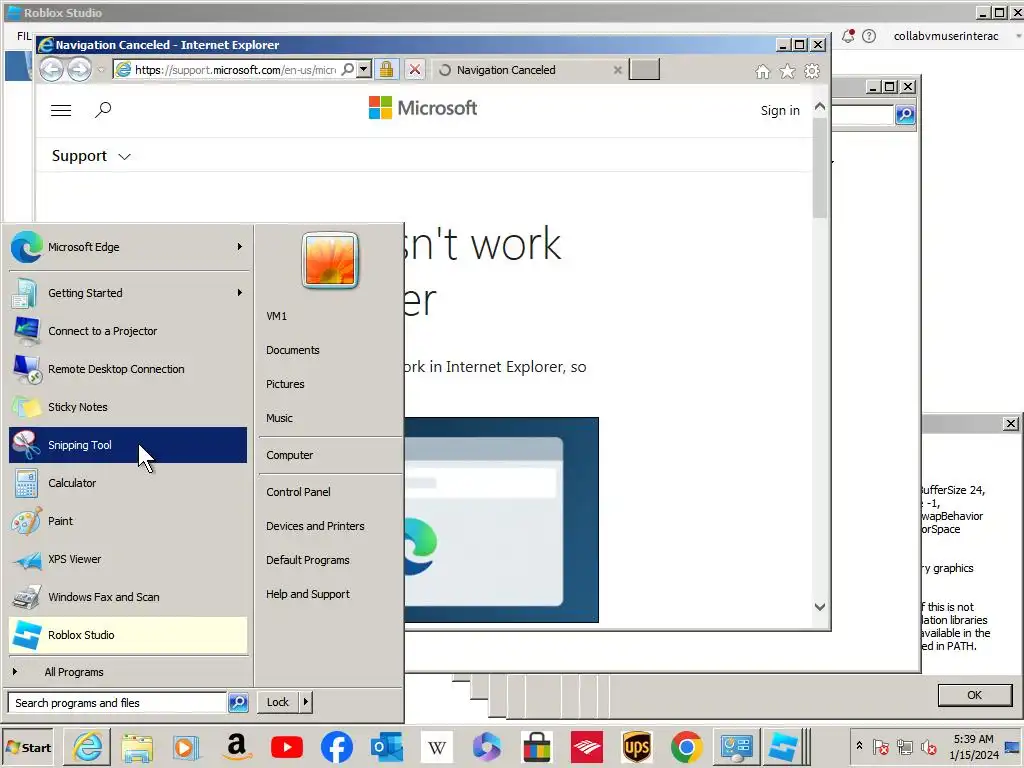Open Computer from the Start menu
The image size is (1024, 768).
[289, 455]
